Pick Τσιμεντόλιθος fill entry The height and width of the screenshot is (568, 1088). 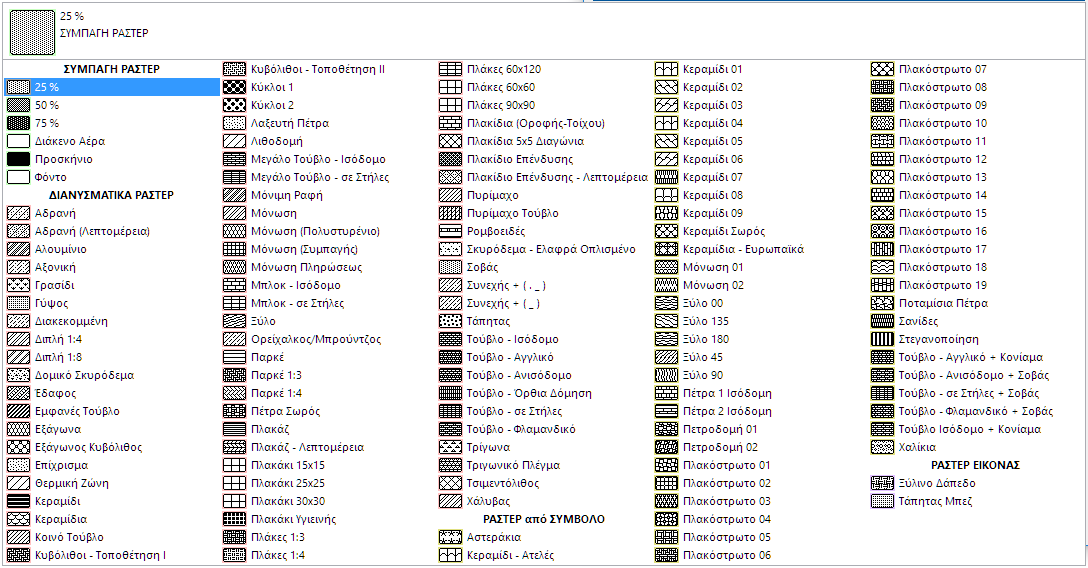click(503, 483)
